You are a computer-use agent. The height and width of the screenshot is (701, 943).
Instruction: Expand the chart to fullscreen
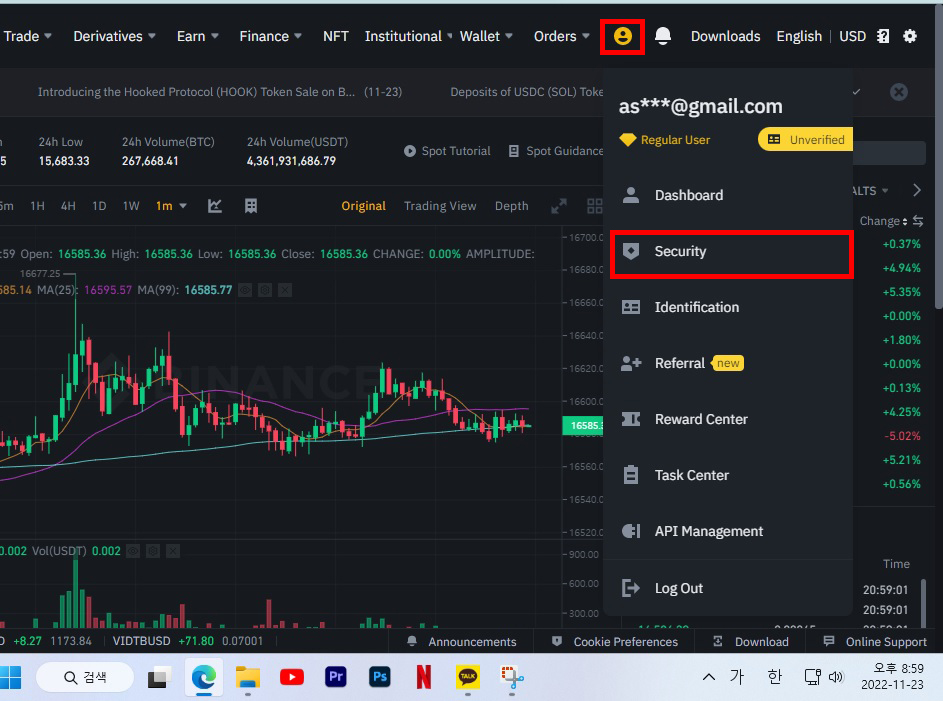(559, 206)
